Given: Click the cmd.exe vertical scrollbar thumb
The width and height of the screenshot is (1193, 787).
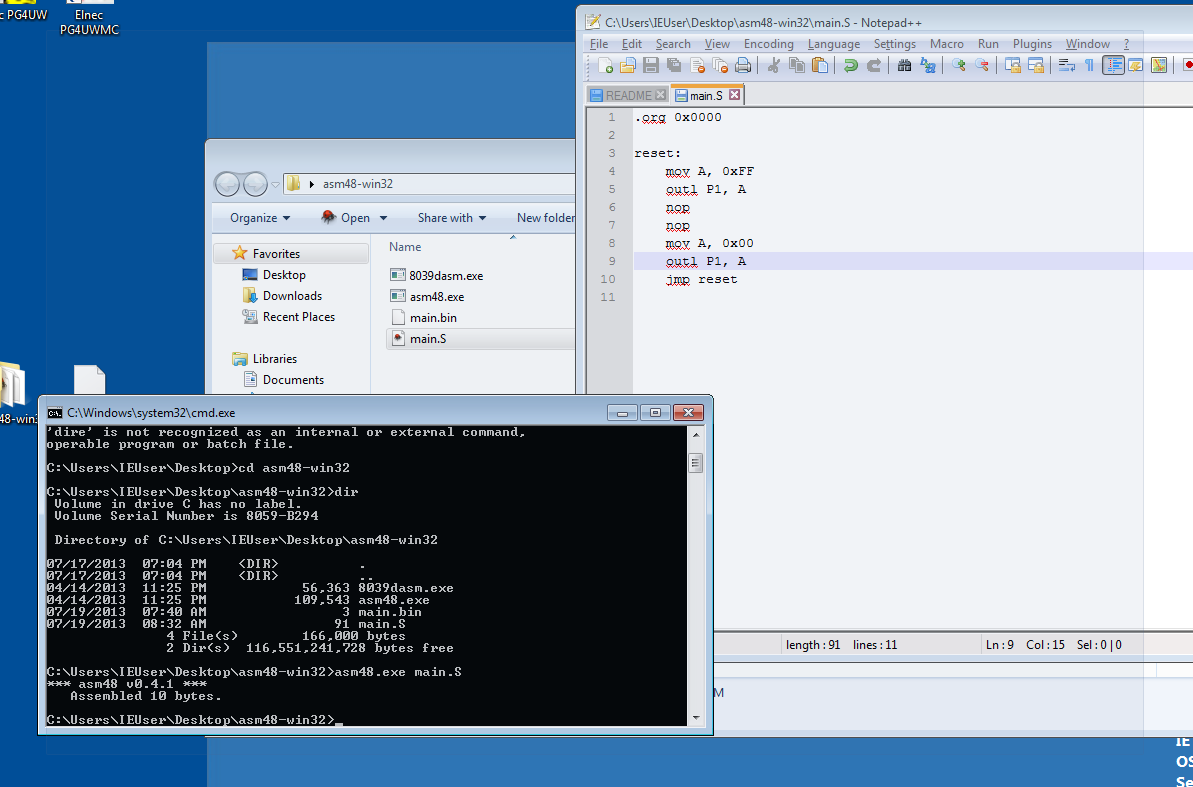Looking at the screenshot, I should (x=695, y=463).
